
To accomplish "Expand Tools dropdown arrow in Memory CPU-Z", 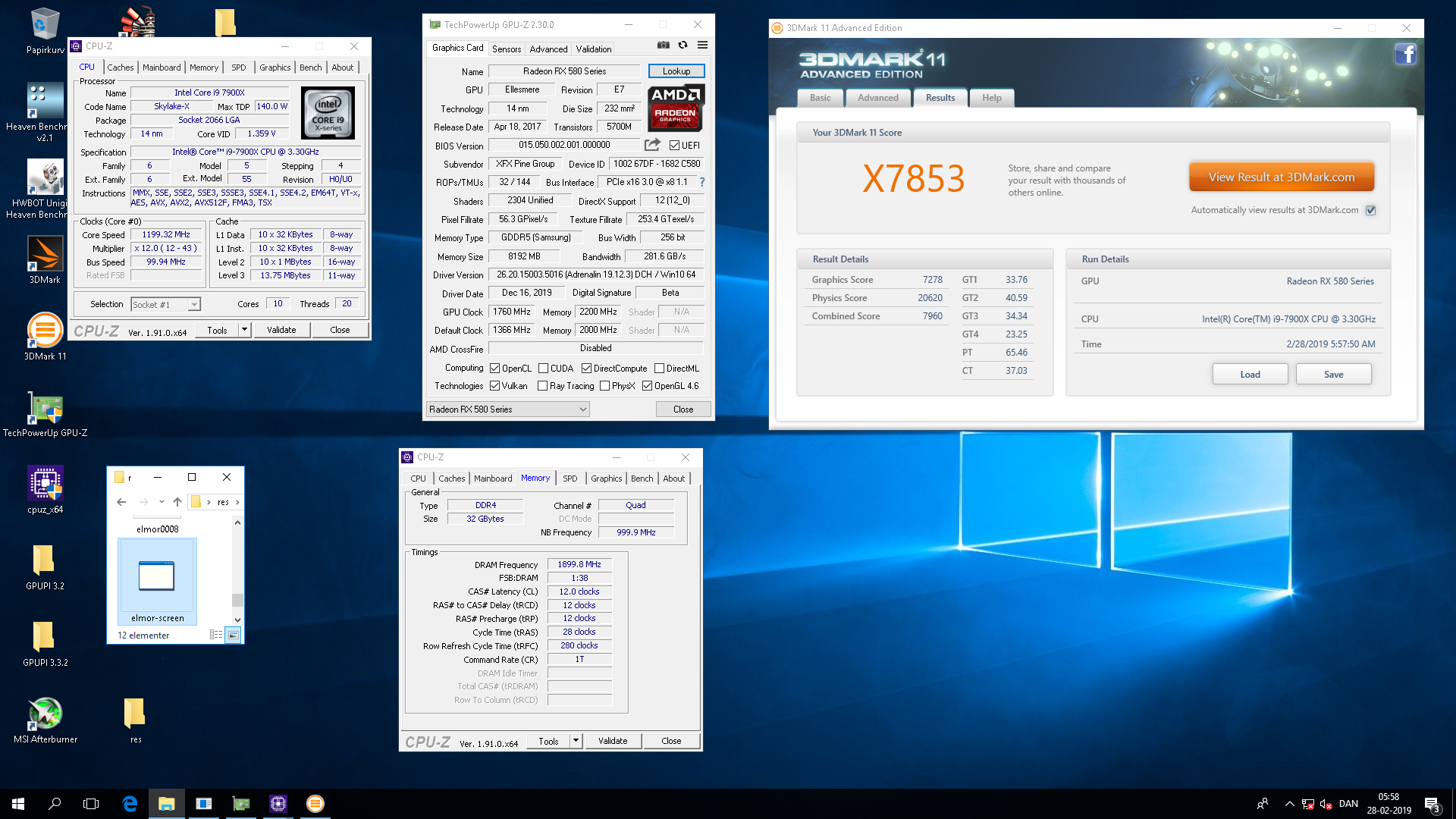I will 576,741.
